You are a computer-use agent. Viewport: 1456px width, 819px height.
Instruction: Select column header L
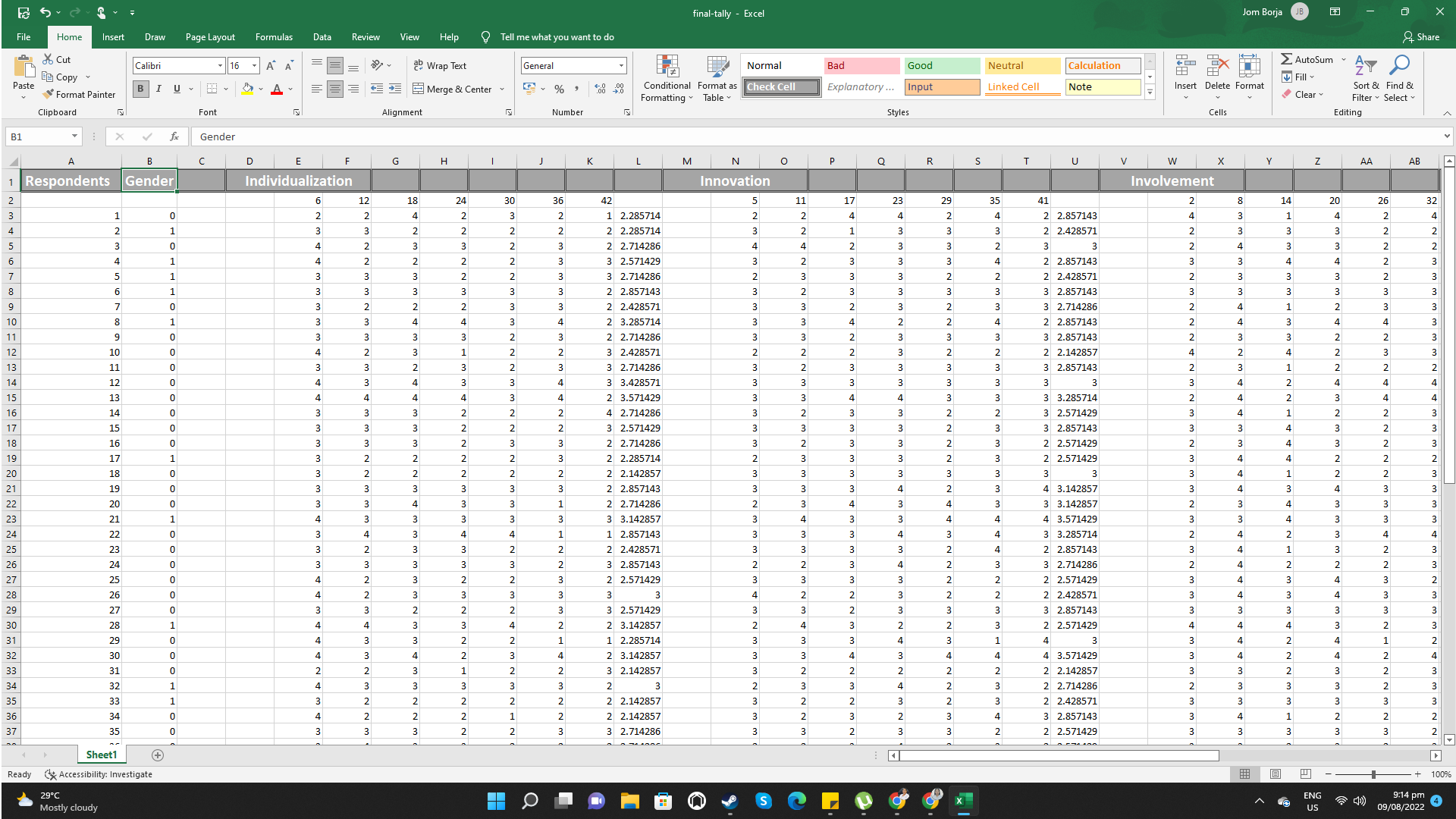639,162
